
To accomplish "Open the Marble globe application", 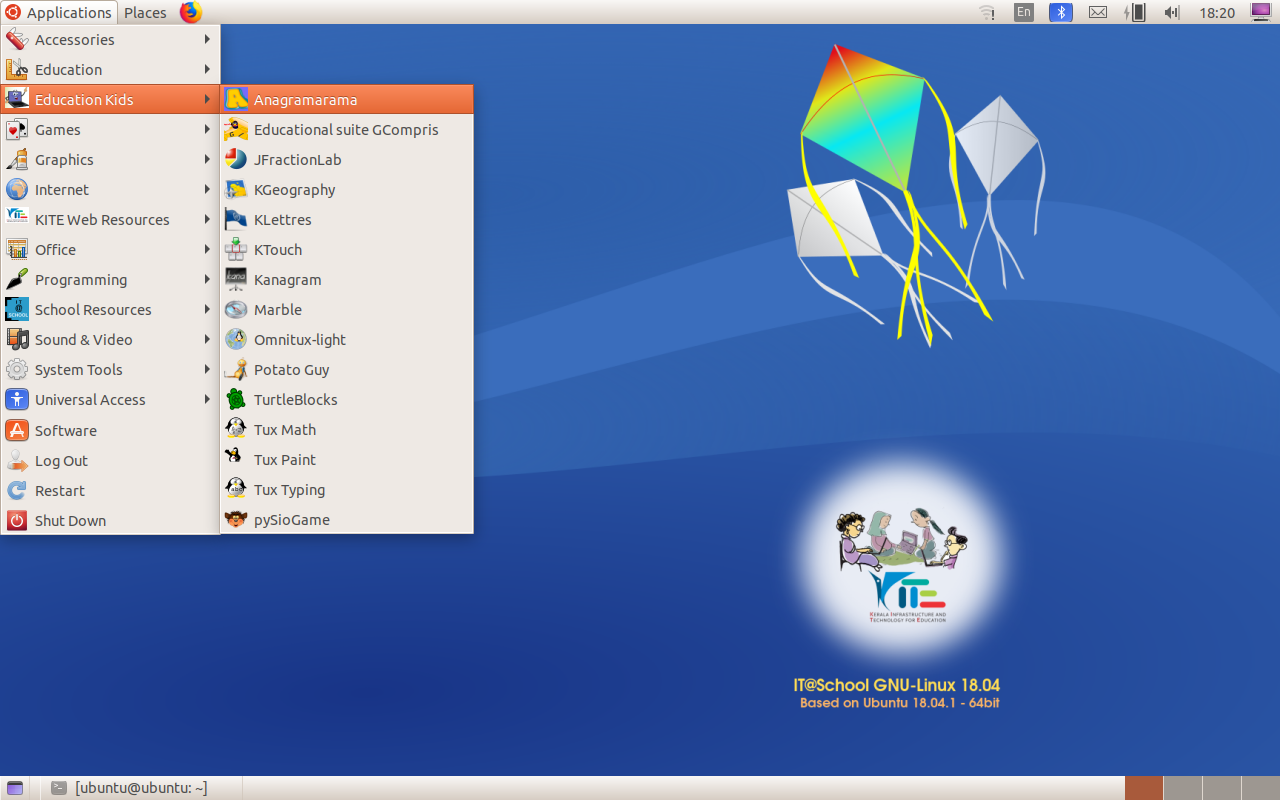I will [x=277, y=309].
